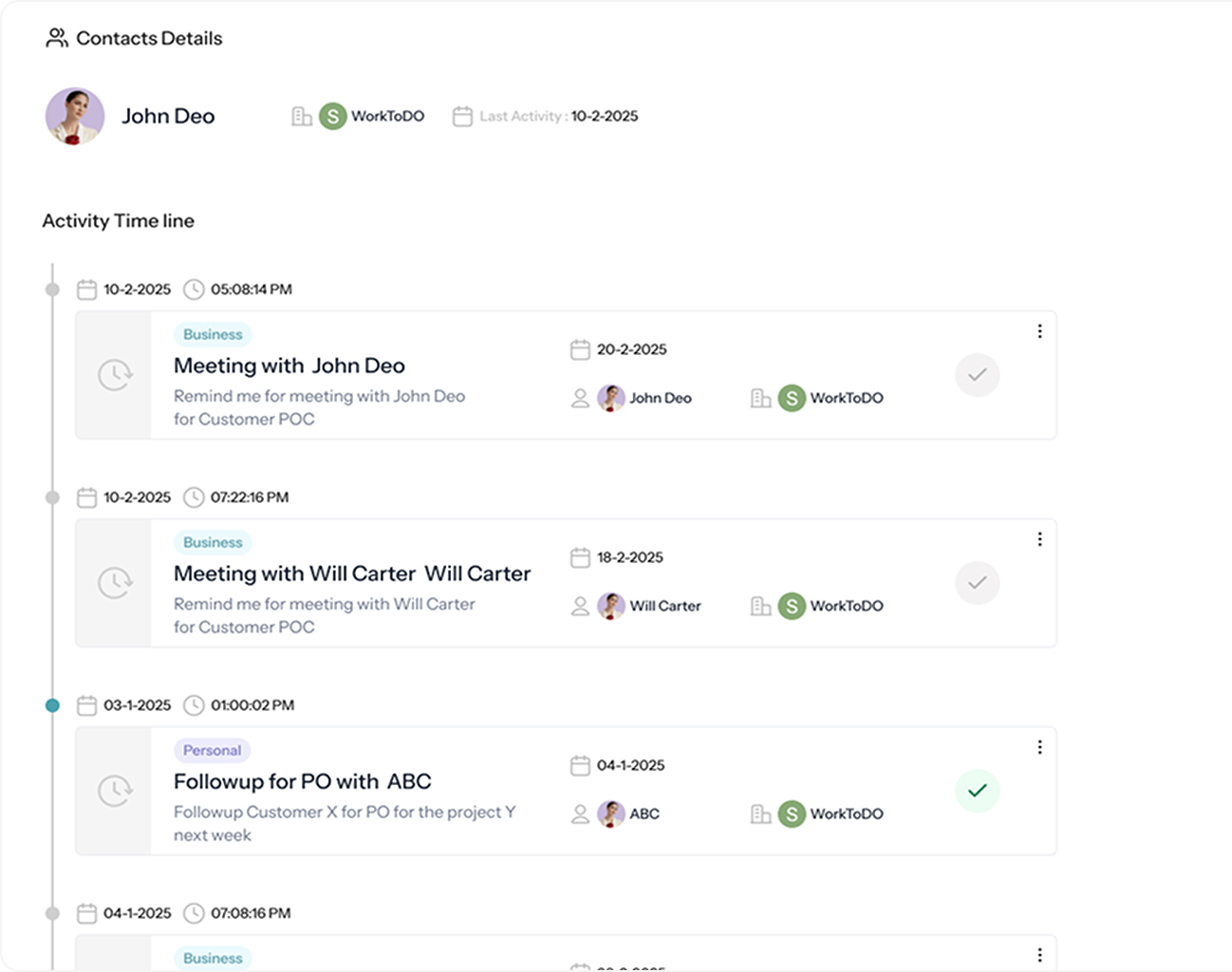Click the Contacts Details people icon

pos(57,38)
